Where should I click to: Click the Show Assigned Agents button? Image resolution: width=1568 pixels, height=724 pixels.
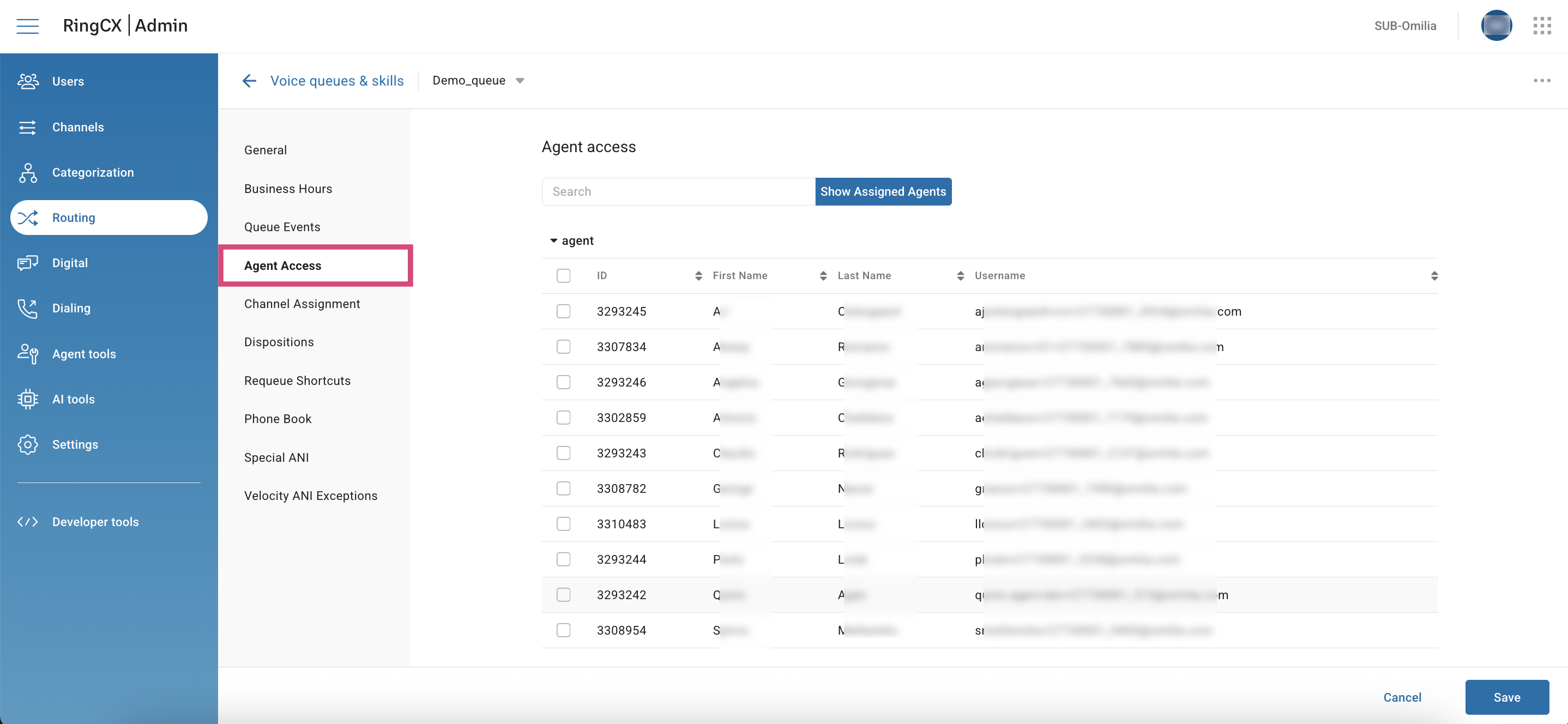(x=883, y=191)
